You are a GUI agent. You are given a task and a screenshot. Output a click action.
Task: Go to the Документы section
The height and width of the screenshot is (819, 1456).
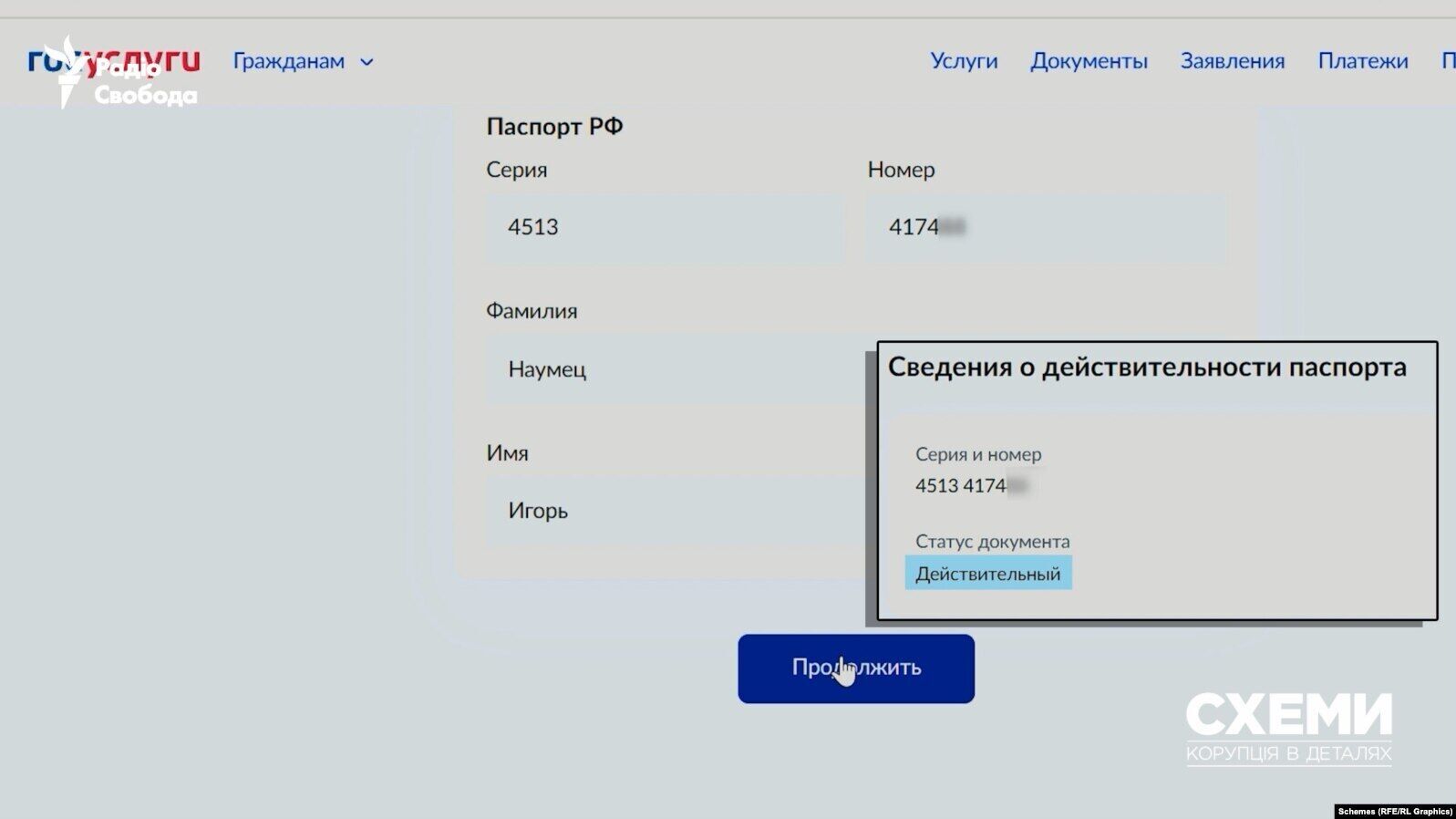click(x=1089, y=61)
